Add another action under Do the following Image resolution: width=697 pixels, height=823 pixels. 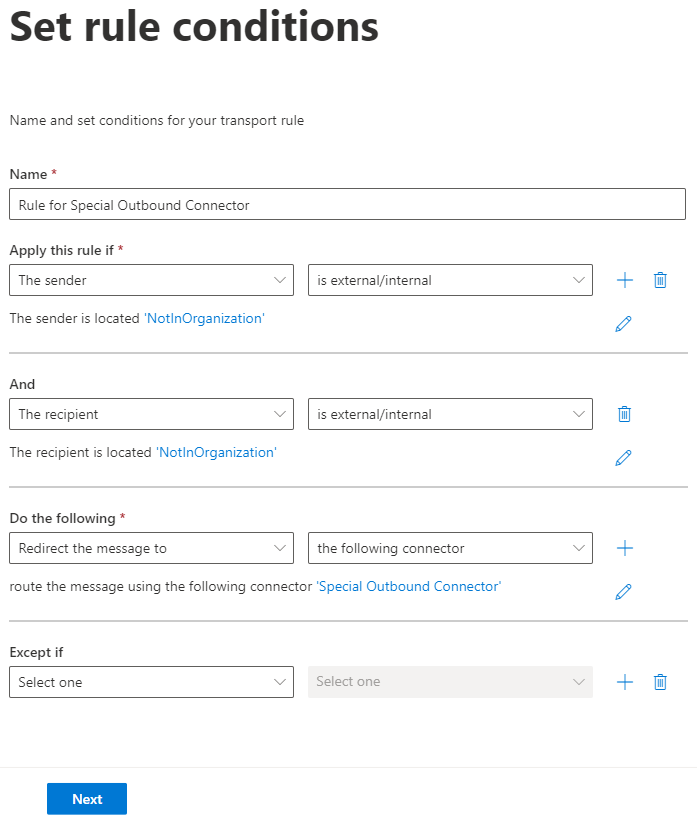tap(625, 548)
